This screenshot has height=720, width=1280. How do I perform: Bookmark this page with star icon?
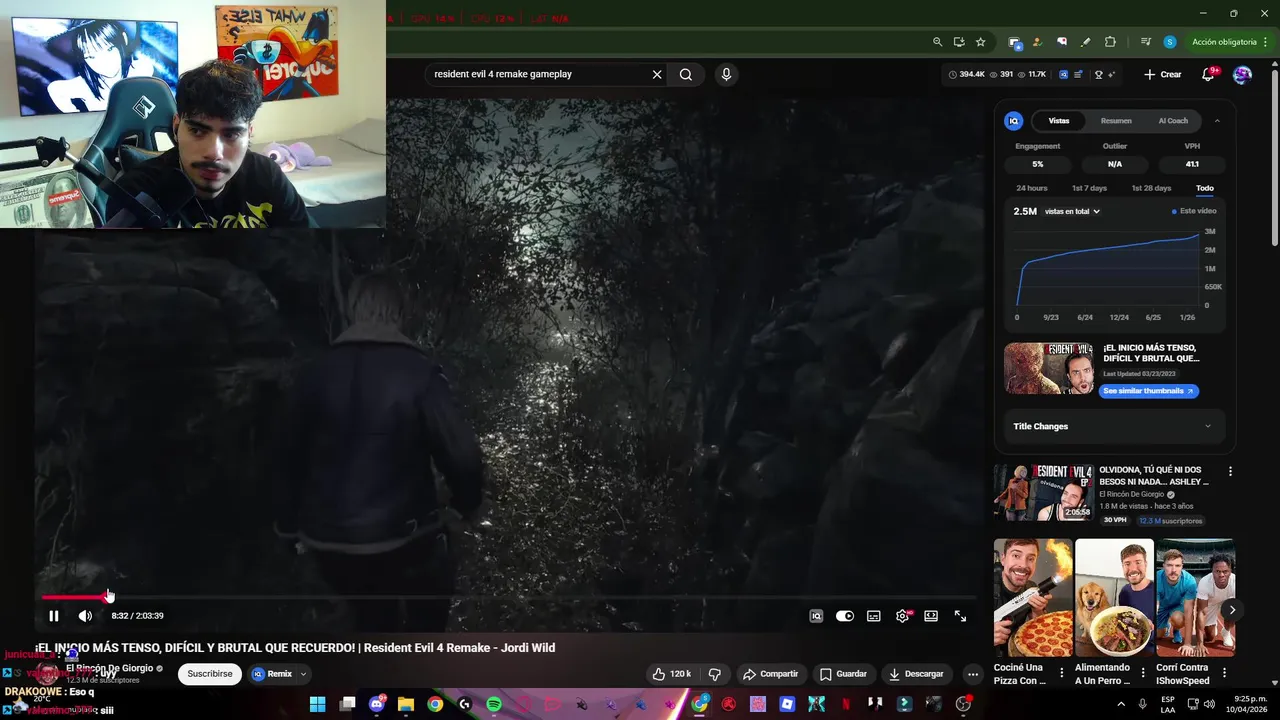(x=981, y=42)
